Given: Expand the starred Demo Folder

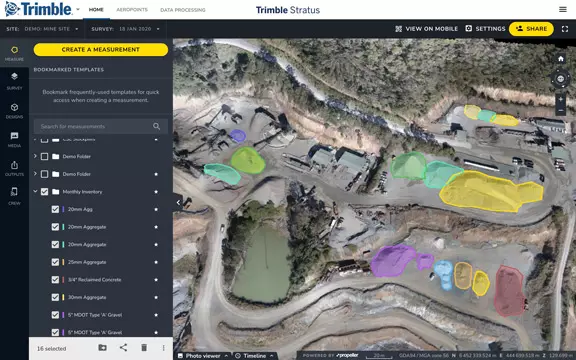Looking at the screenshot, I should coord(35,174).
